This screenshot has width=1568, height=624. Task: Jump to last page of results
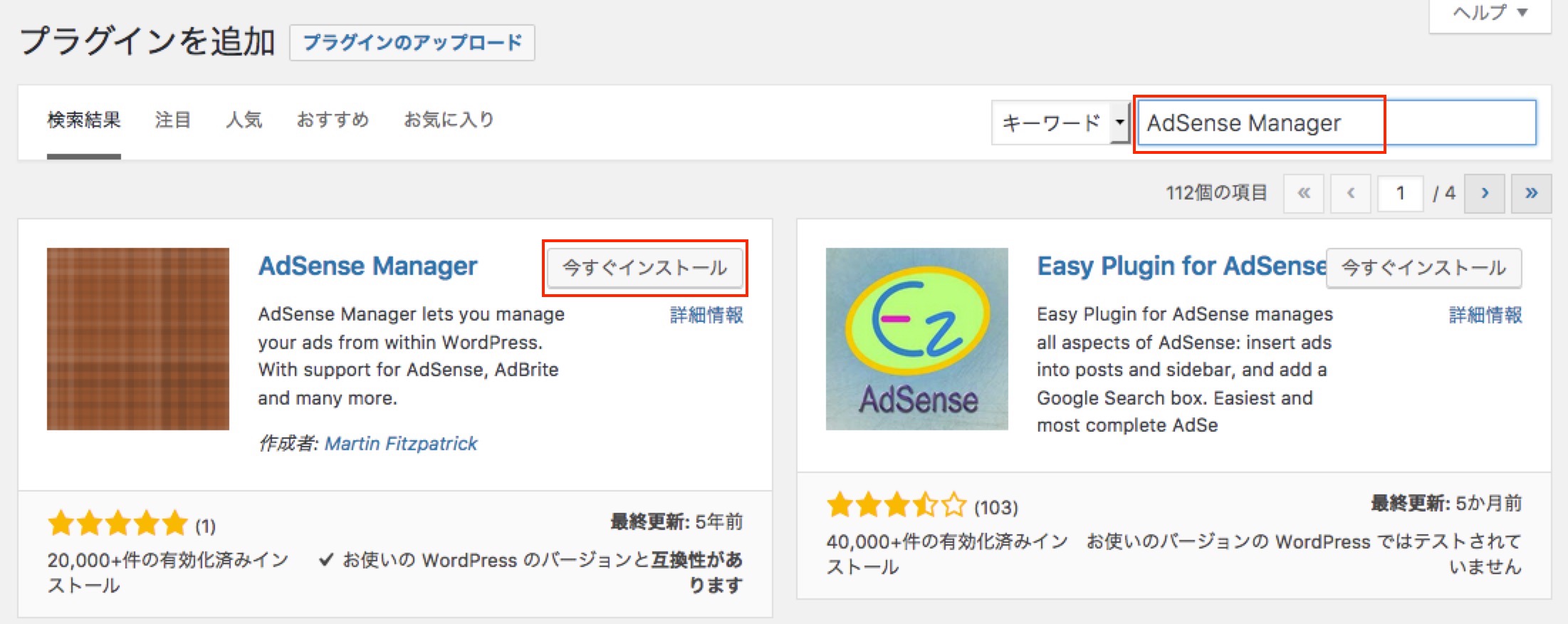pyautogui.click(x=1531, y=193)
